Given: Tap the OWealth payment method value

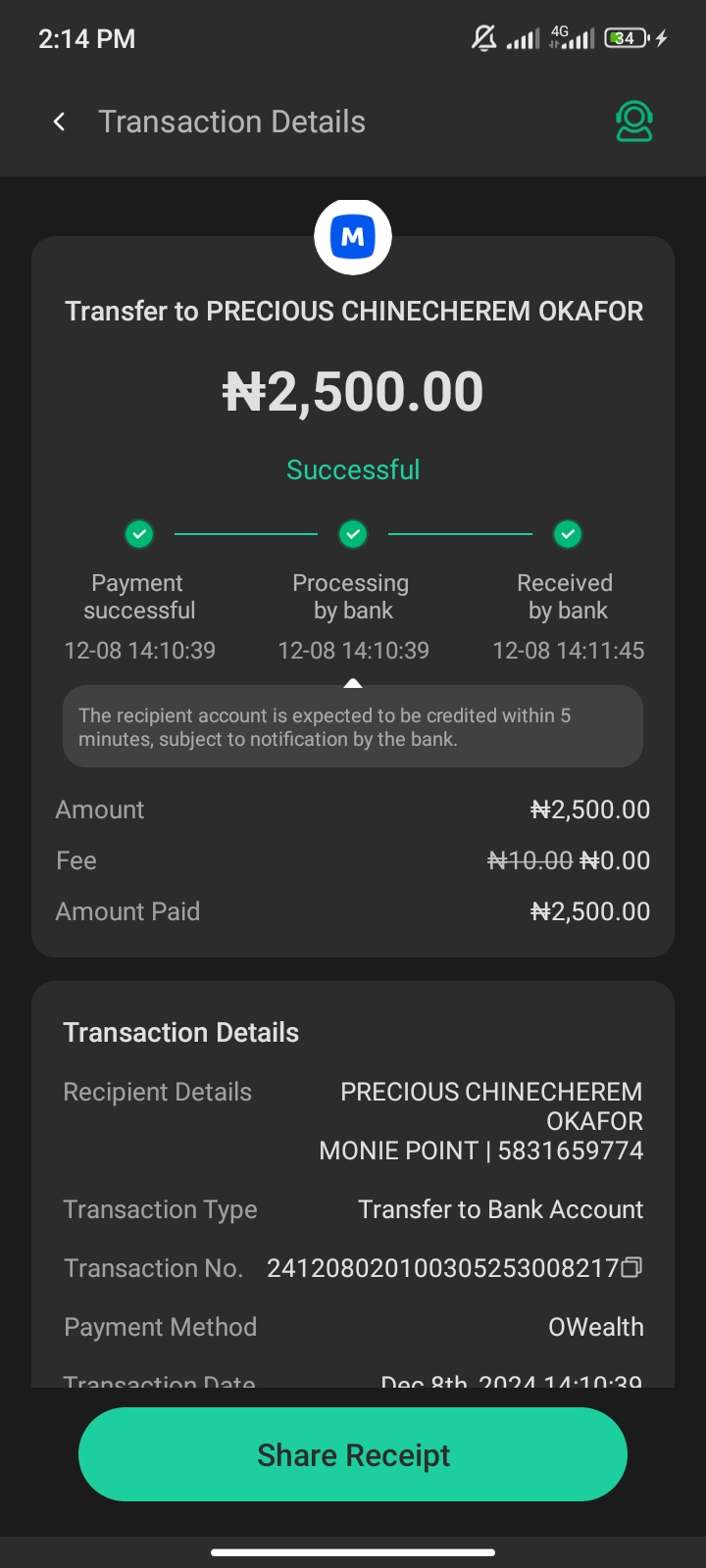Looking at the screenshot, I should tap(595, 1327).
